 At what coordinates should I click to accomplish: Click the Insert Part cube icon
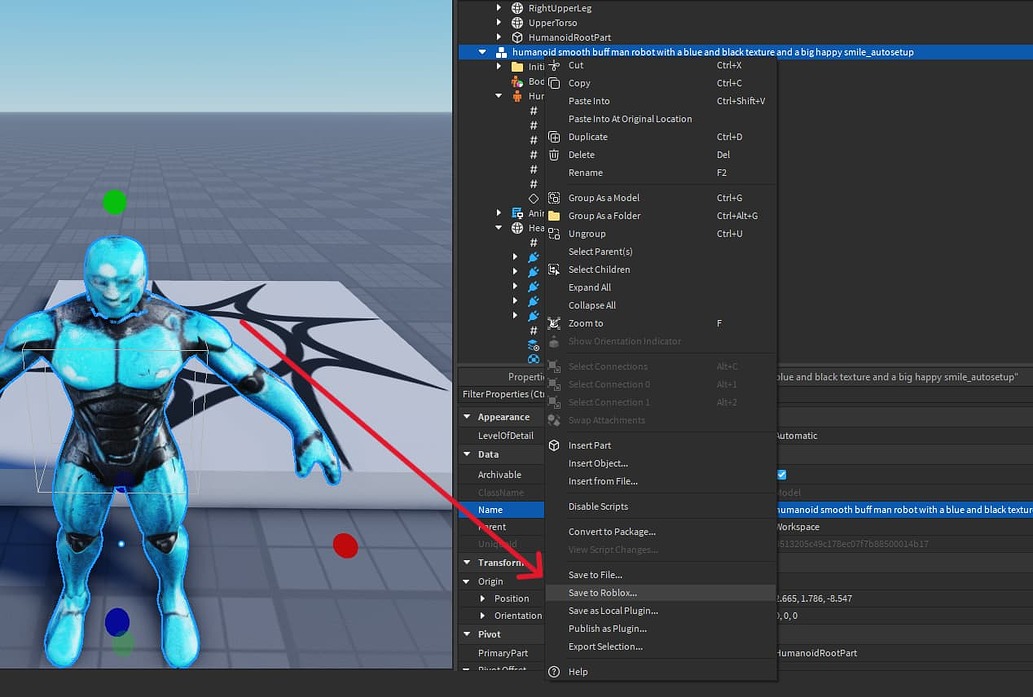[x=553, y=445]
